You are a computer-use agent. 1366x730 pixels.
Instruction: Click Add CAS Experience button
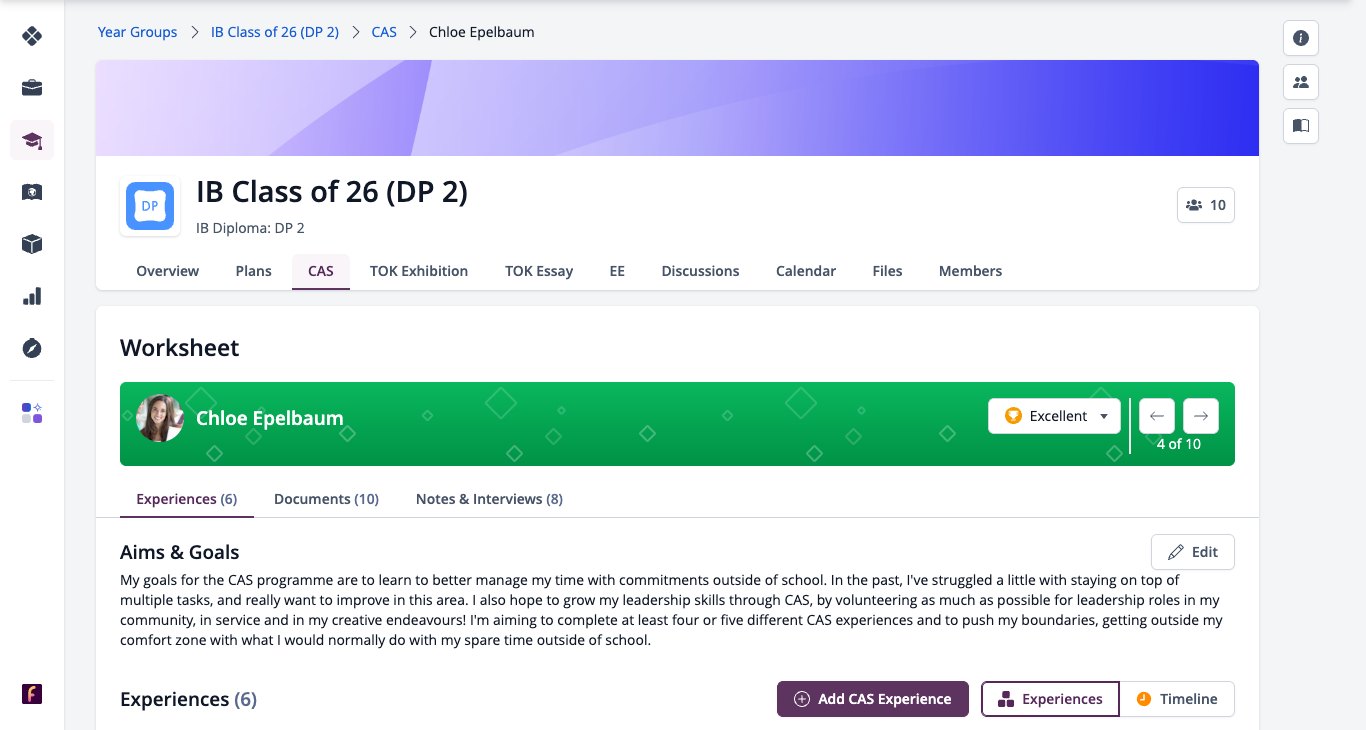(873, 699)
